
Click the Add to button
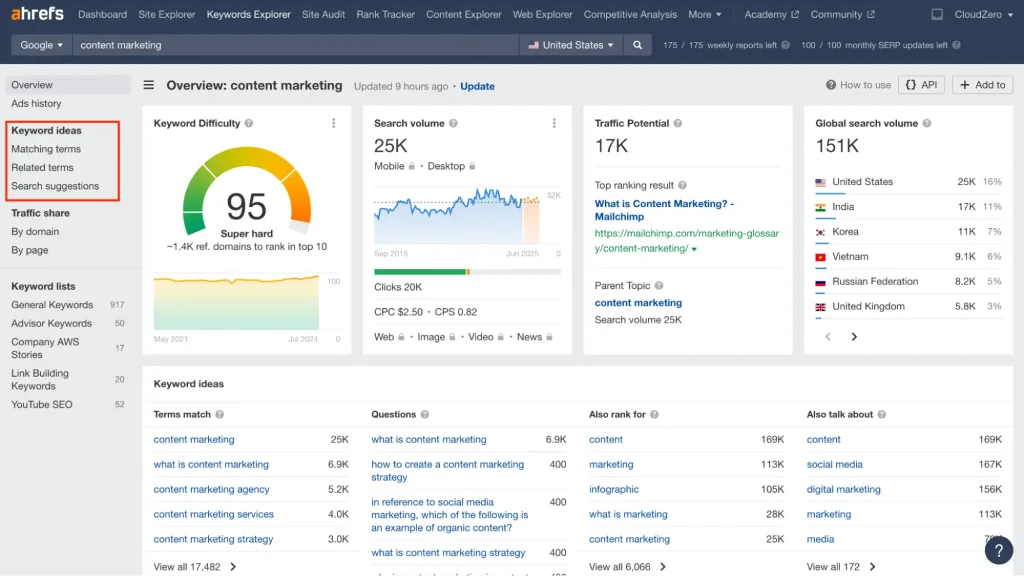981,85
